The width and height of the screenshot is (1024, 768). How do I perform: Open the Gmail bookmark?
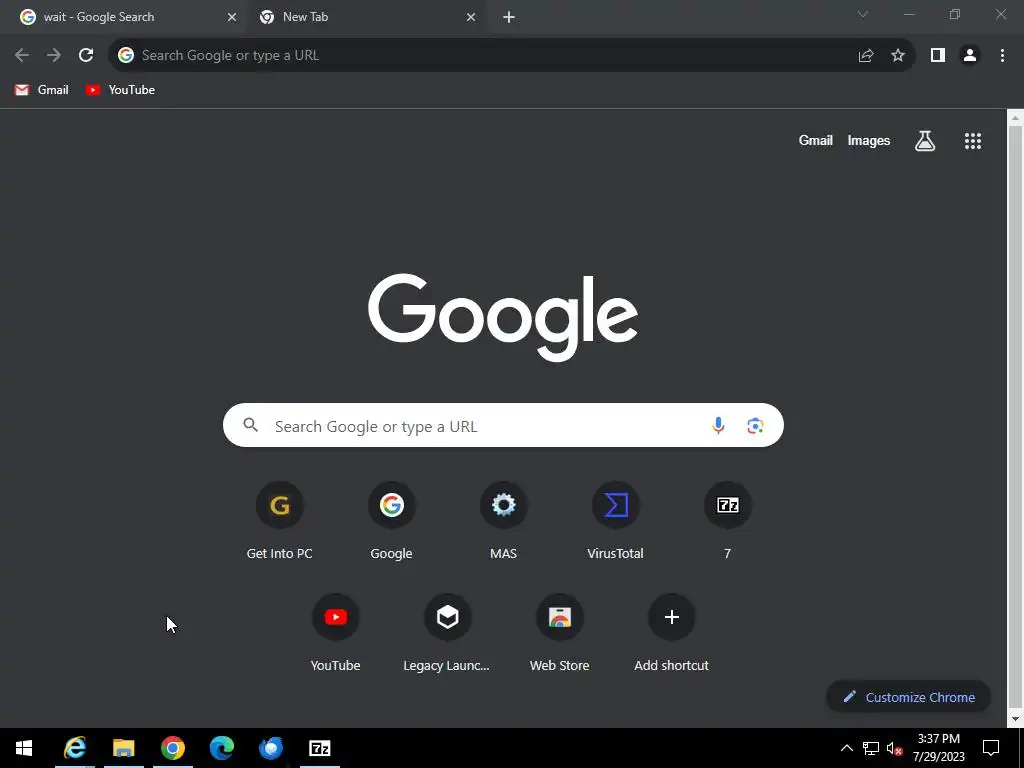pyautogui.click(x=42, y=90)
